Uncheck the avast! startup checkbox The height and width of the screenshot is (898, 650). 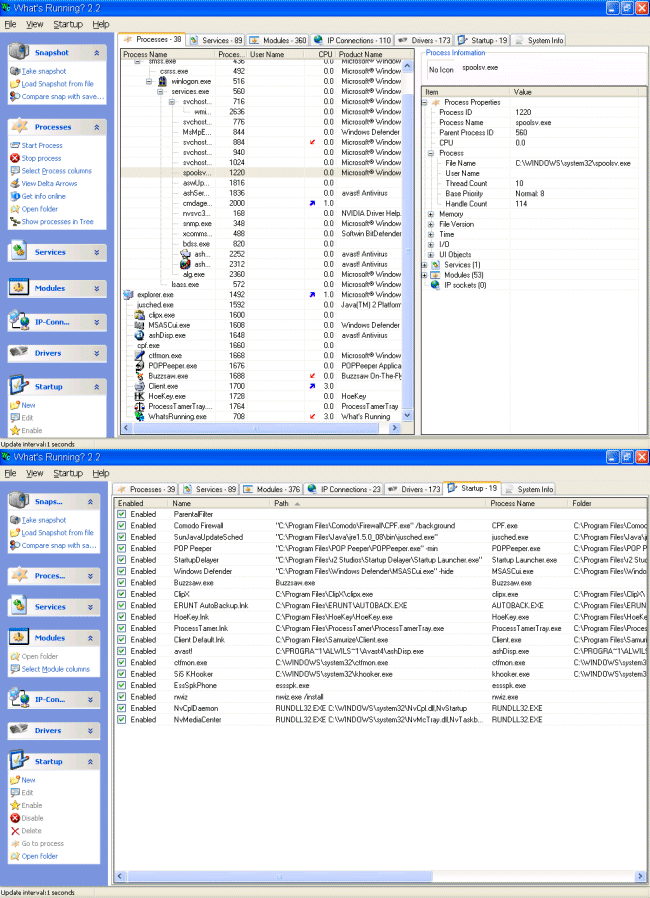[x=121, y=651]
